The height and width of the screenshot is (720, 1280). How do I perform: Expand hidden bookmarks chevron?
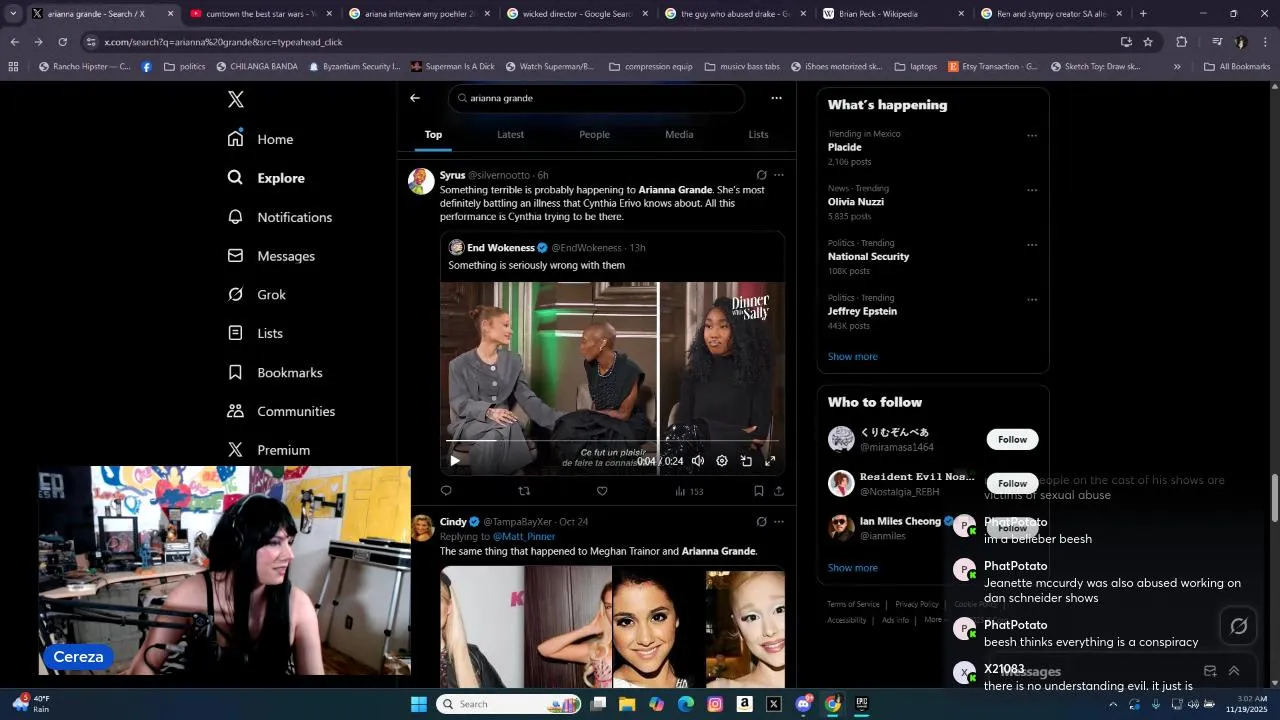pyautogui.click(x=1177, y=67)
